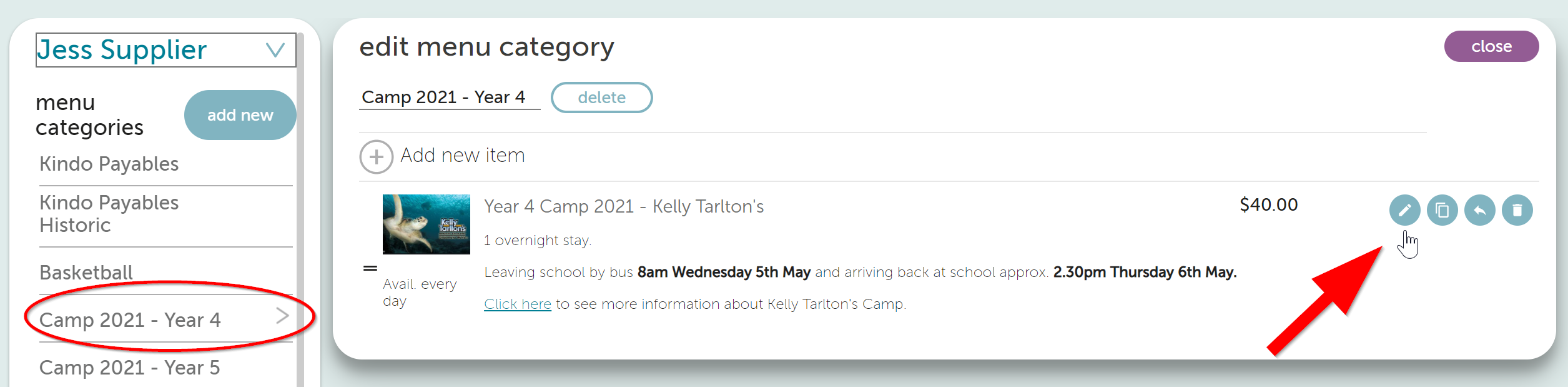The width and height of the screenshot is (1568, 387).
Task: Close the edit menu category panel
Action: (1491, 46)
